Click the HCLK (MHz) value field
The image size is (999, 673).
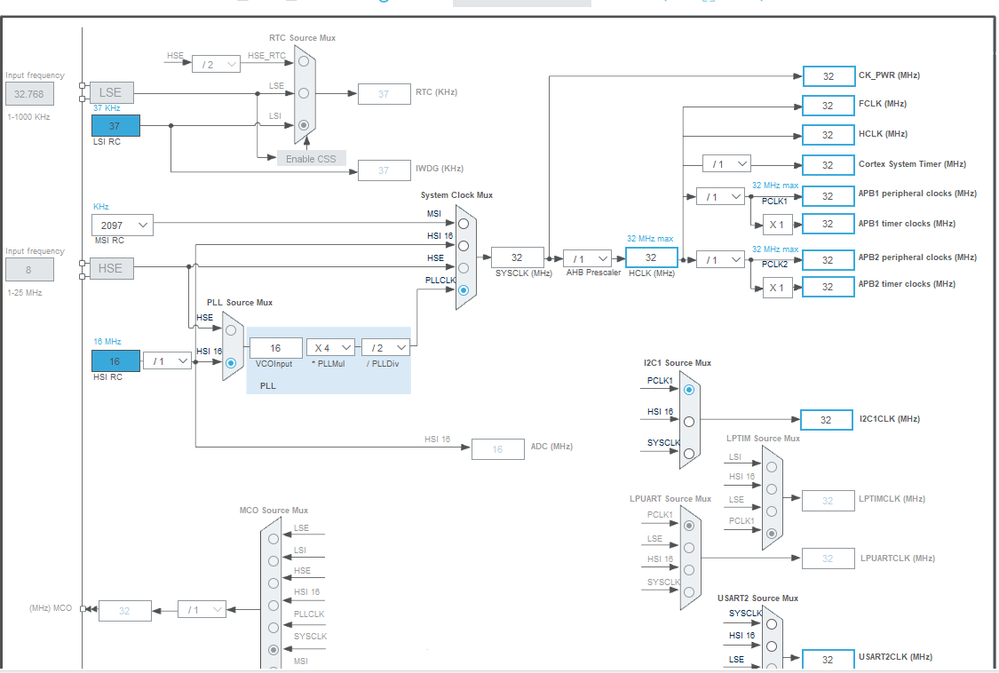(651, 257)
